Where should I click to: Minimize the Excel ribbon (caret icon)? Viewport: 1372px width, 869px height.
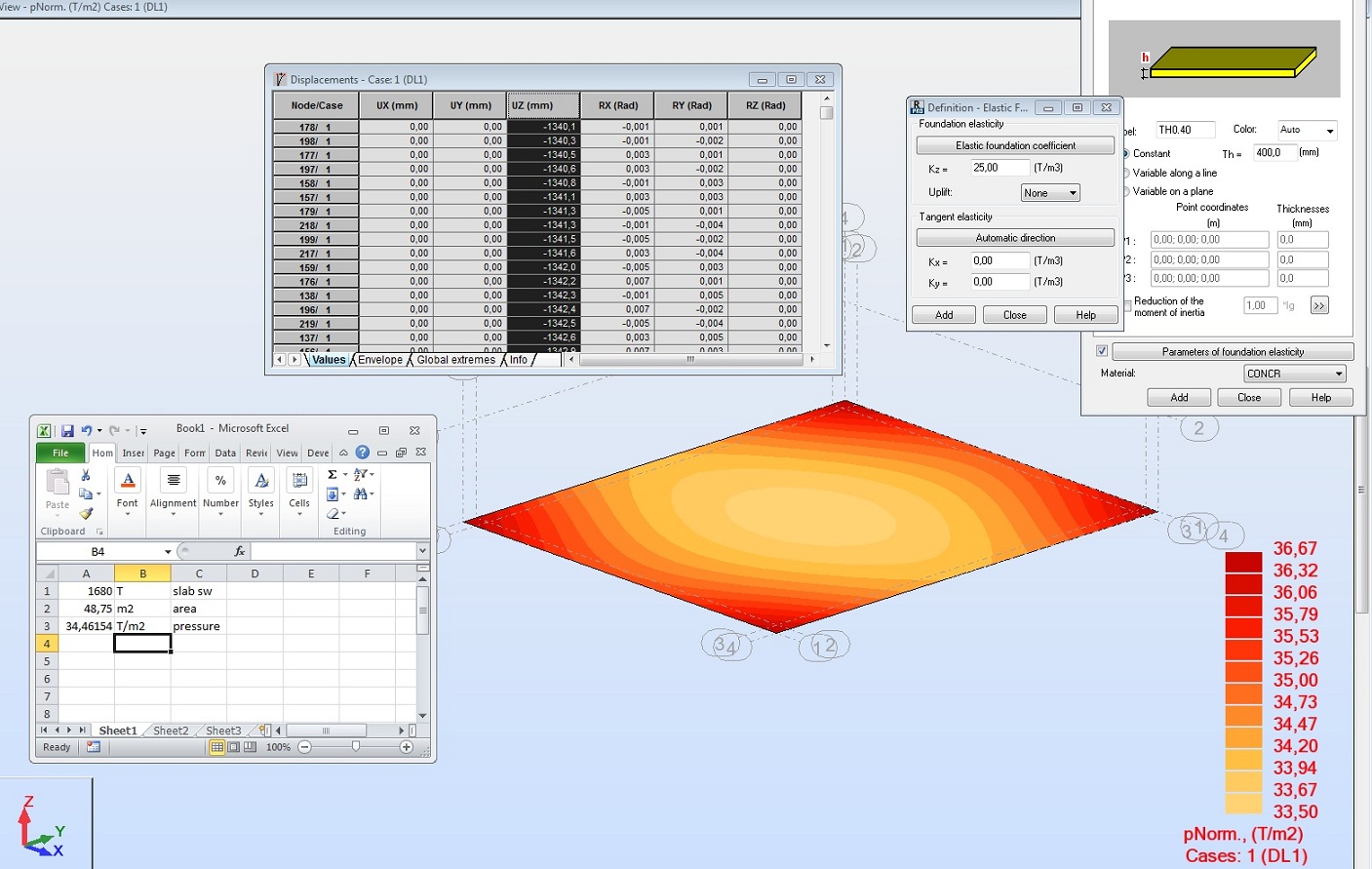(x=343, y=453)
